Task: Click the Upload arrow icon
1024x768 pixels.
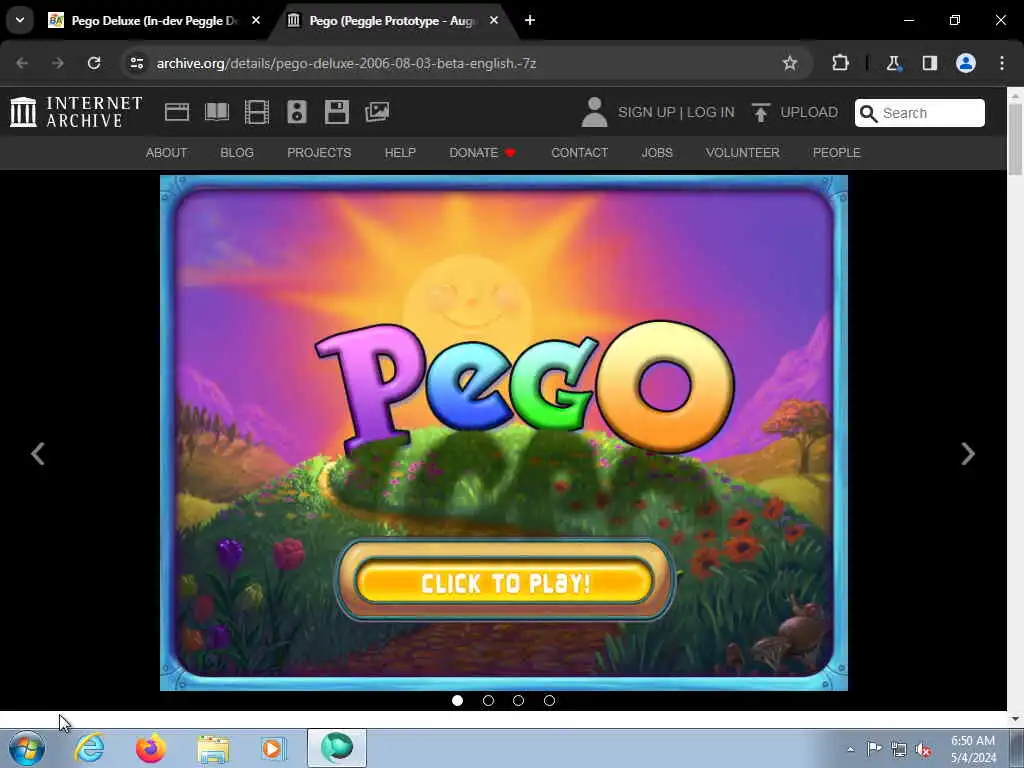Action: 760,112
